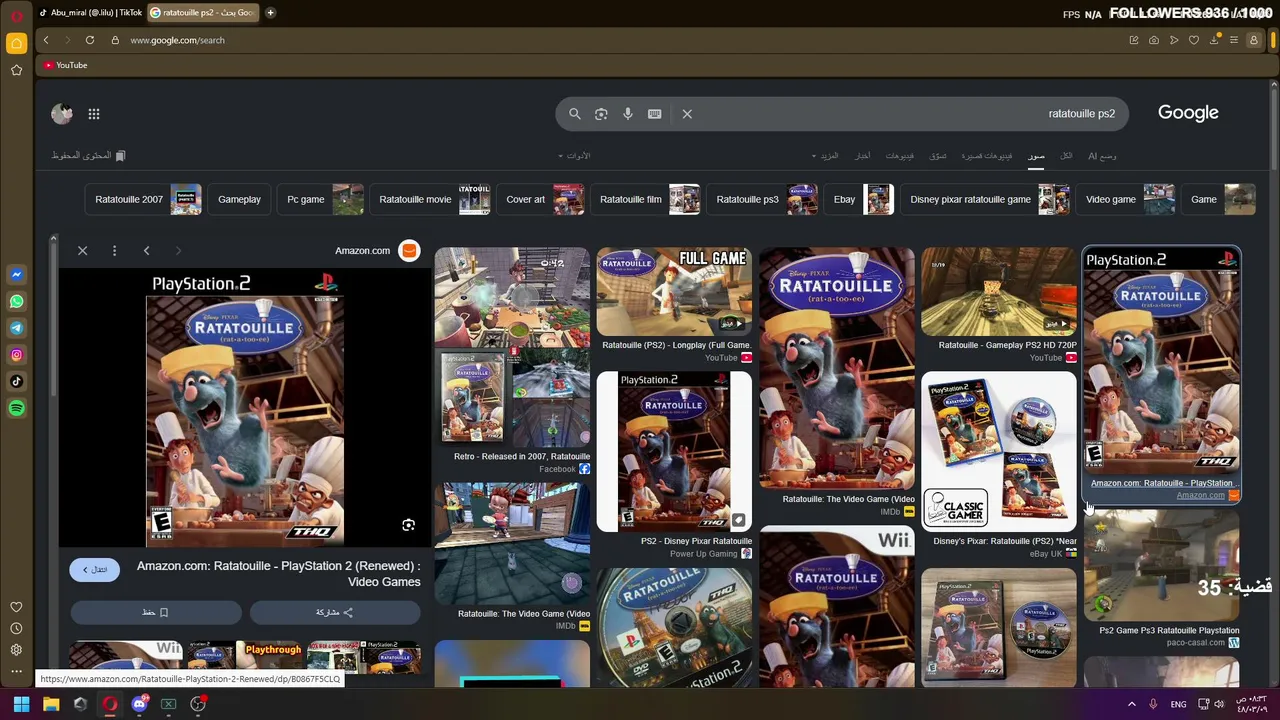Select the أخبار news tab
This screenshot has height=720, width=1280.
coord(862,156)
